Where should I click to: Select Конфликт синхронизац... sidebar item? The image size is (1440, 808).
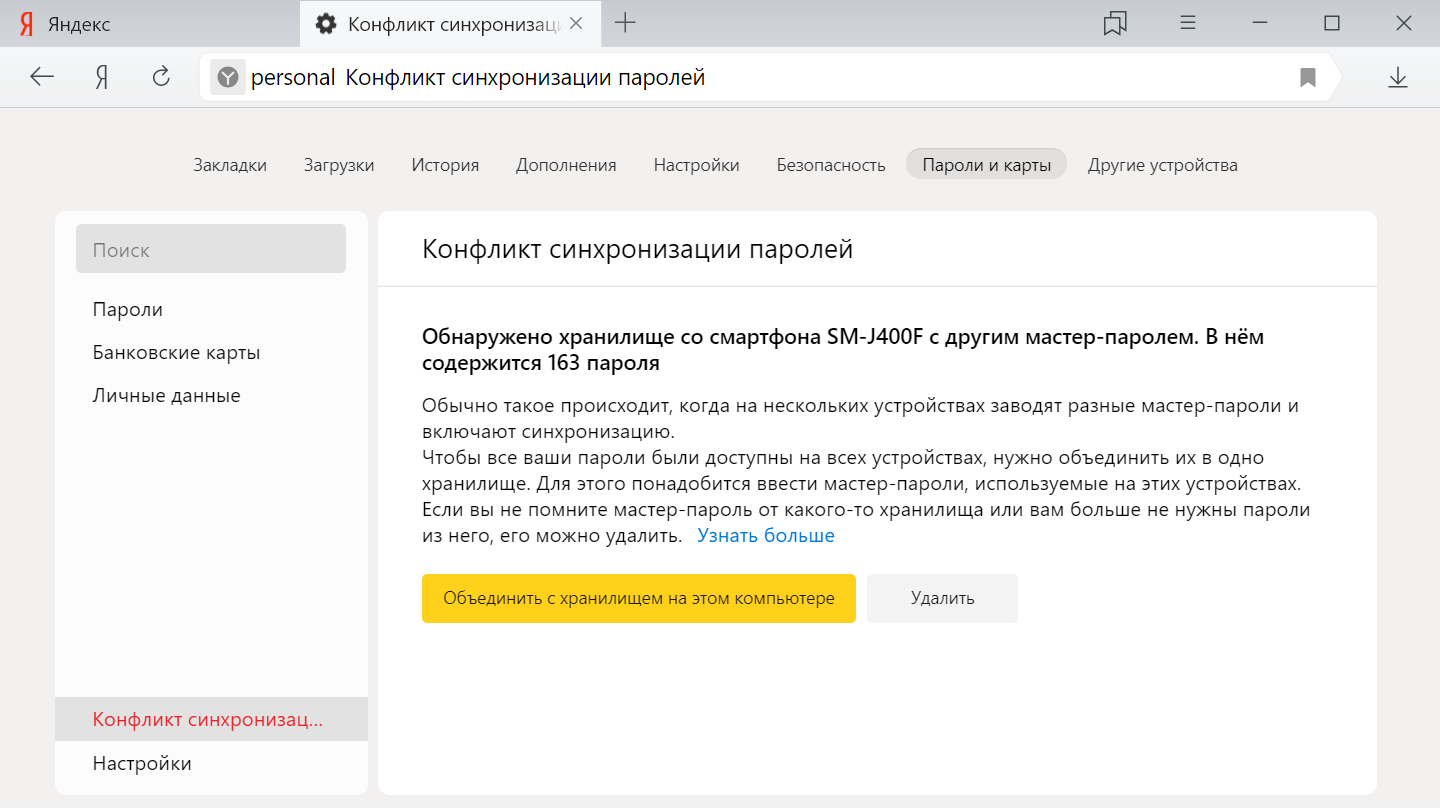tap(211, 719)
